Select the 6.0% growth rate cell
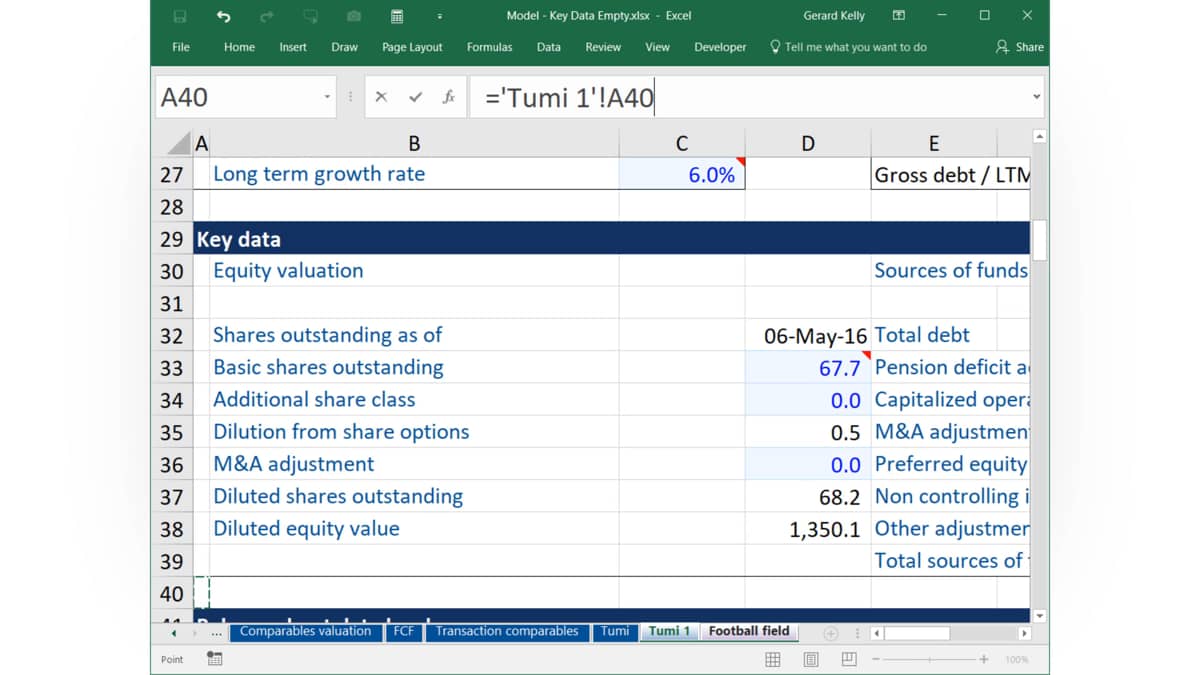 [682, 174]
